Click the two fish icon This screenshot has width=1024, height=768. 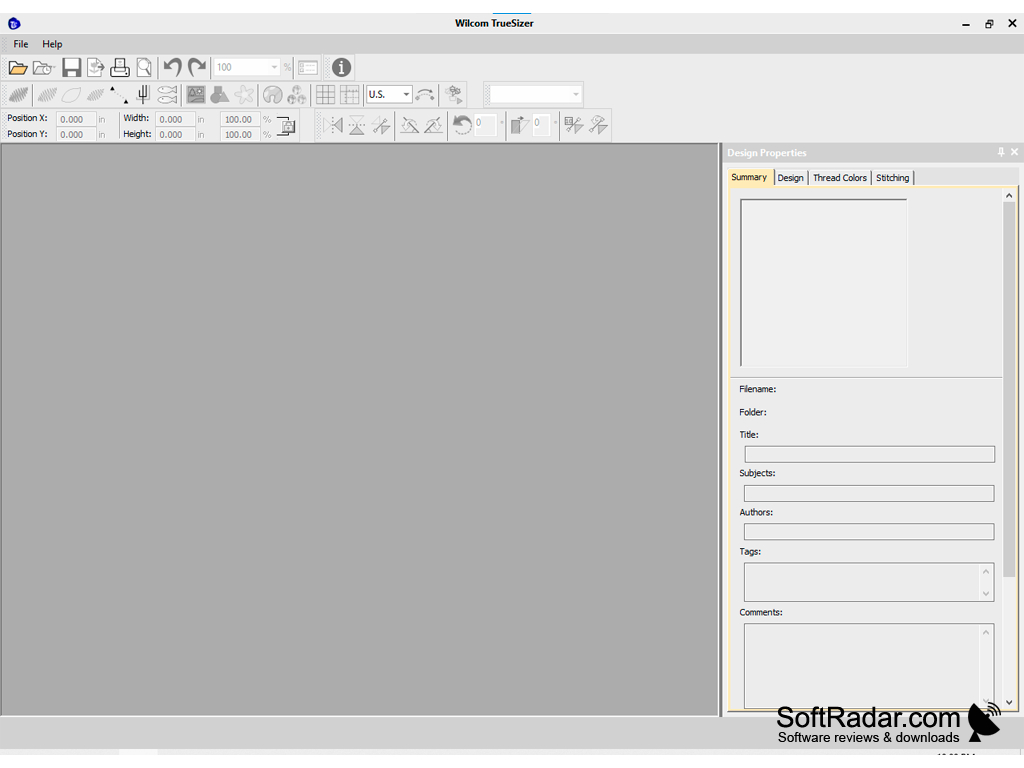167,95
